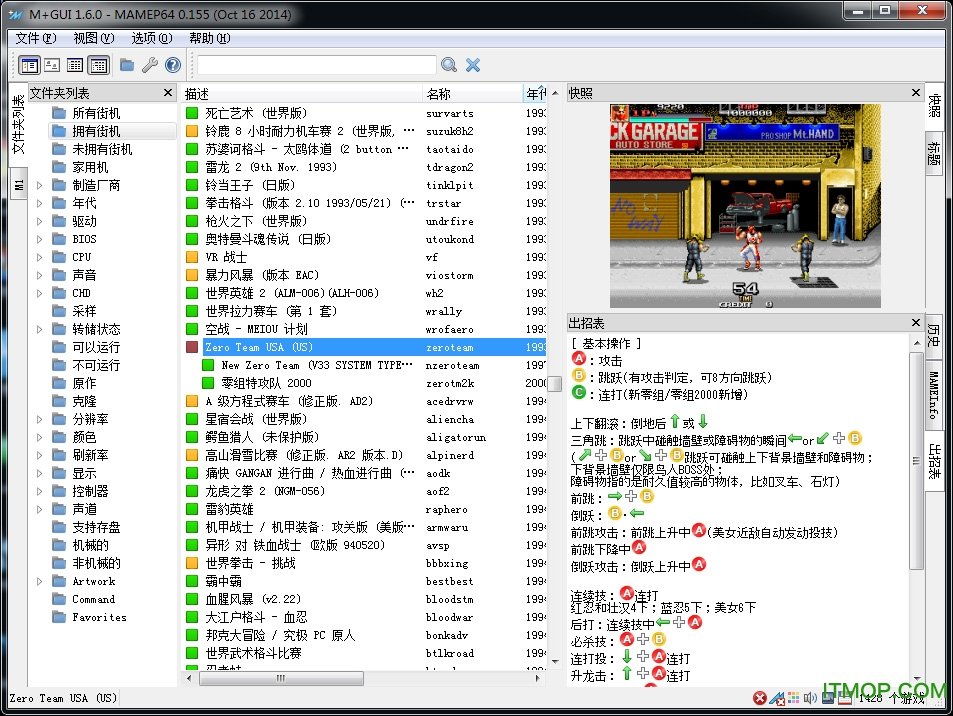Clear the search with the blue X icon
Viewport: 953px width, 716px height.
point(472,64)
